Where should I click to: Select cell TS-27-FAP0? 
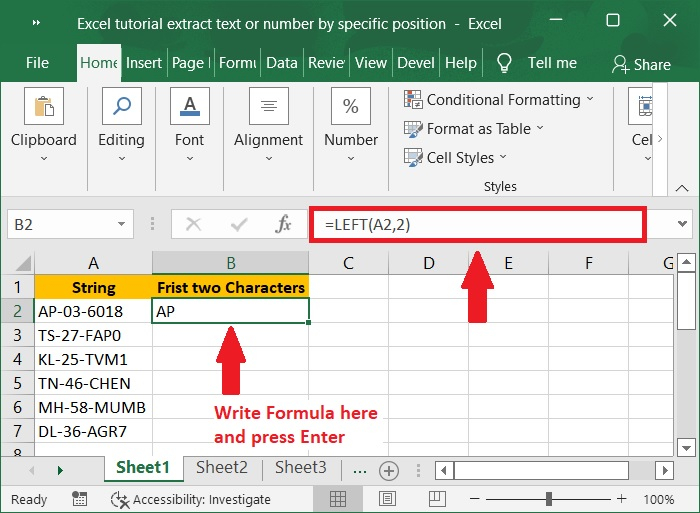click(93, 335)
